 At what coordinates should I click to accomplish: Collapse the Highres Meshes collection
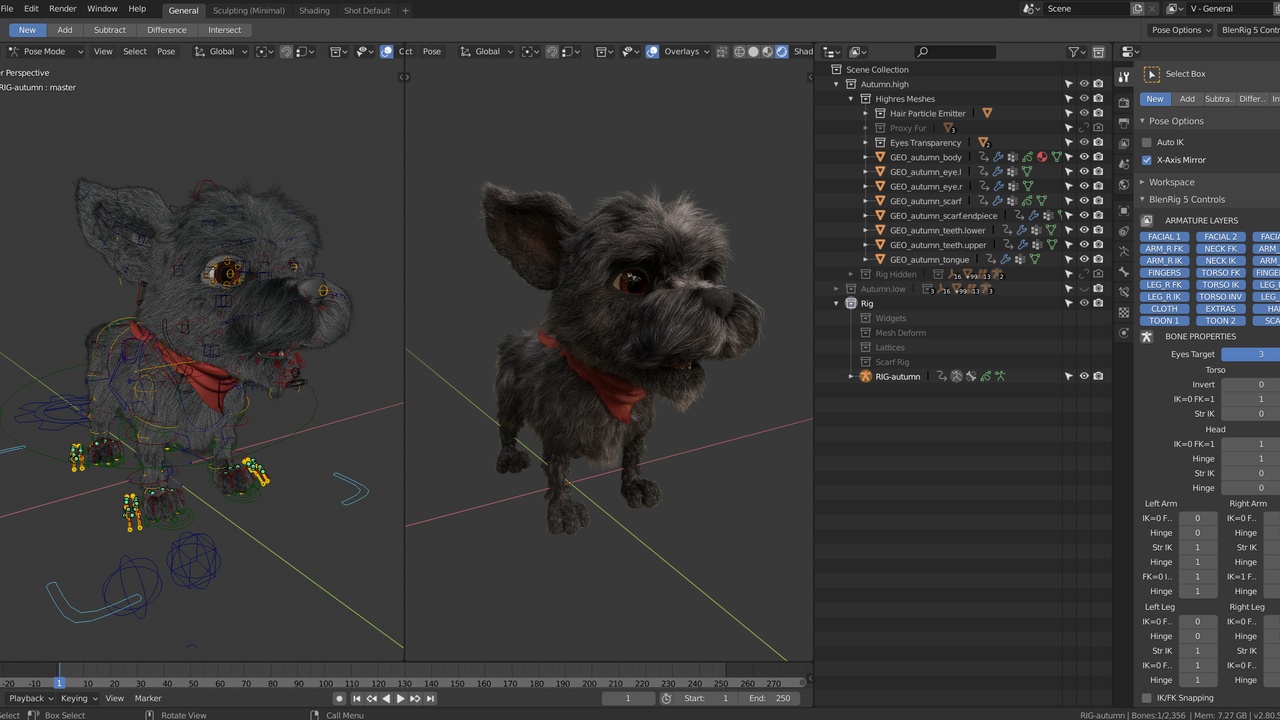[851, 99]
